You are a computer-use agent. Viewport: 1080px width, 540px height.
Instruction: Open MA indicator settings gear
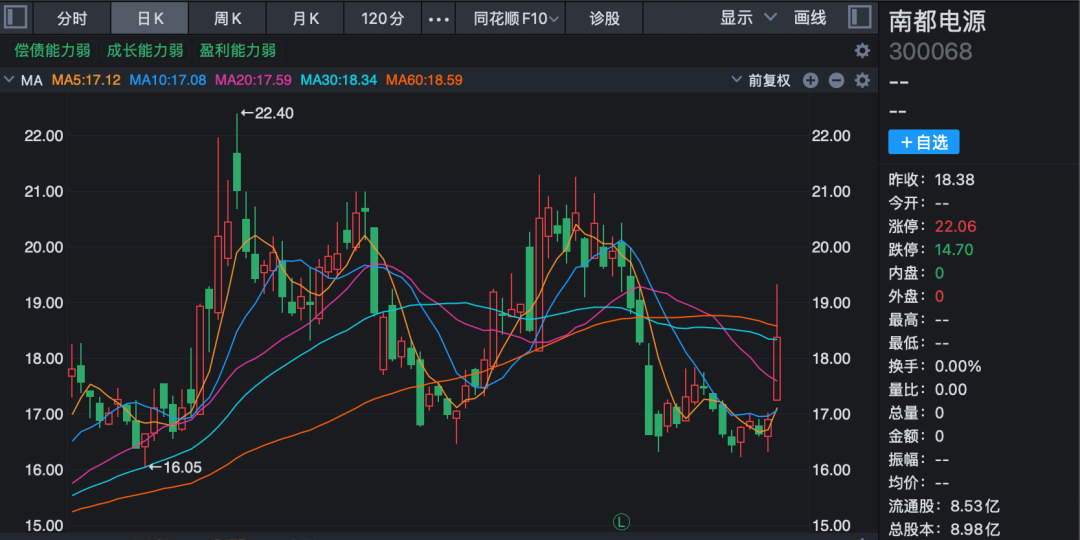click(x=862, y=80)
